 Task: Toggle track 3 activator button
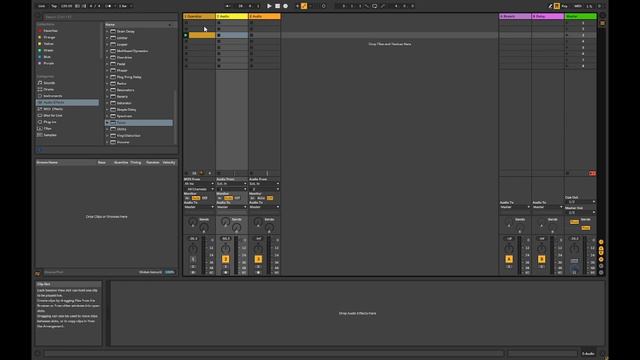(x=258, y=259)
